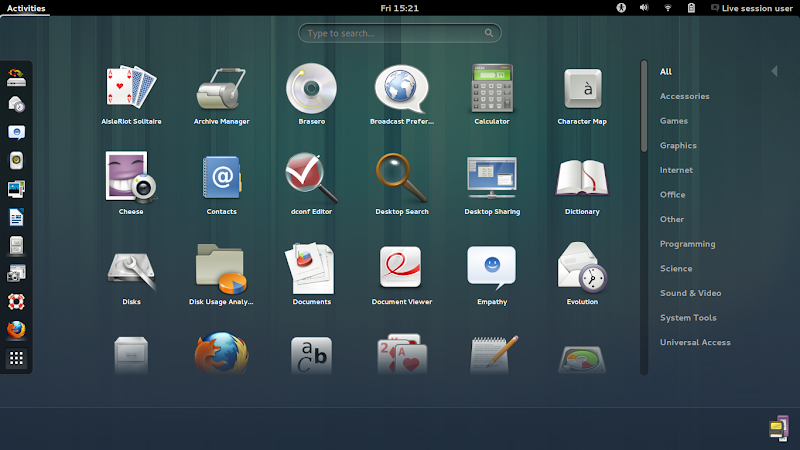Select the All category

pyautogui.click(x=666, y=71)
